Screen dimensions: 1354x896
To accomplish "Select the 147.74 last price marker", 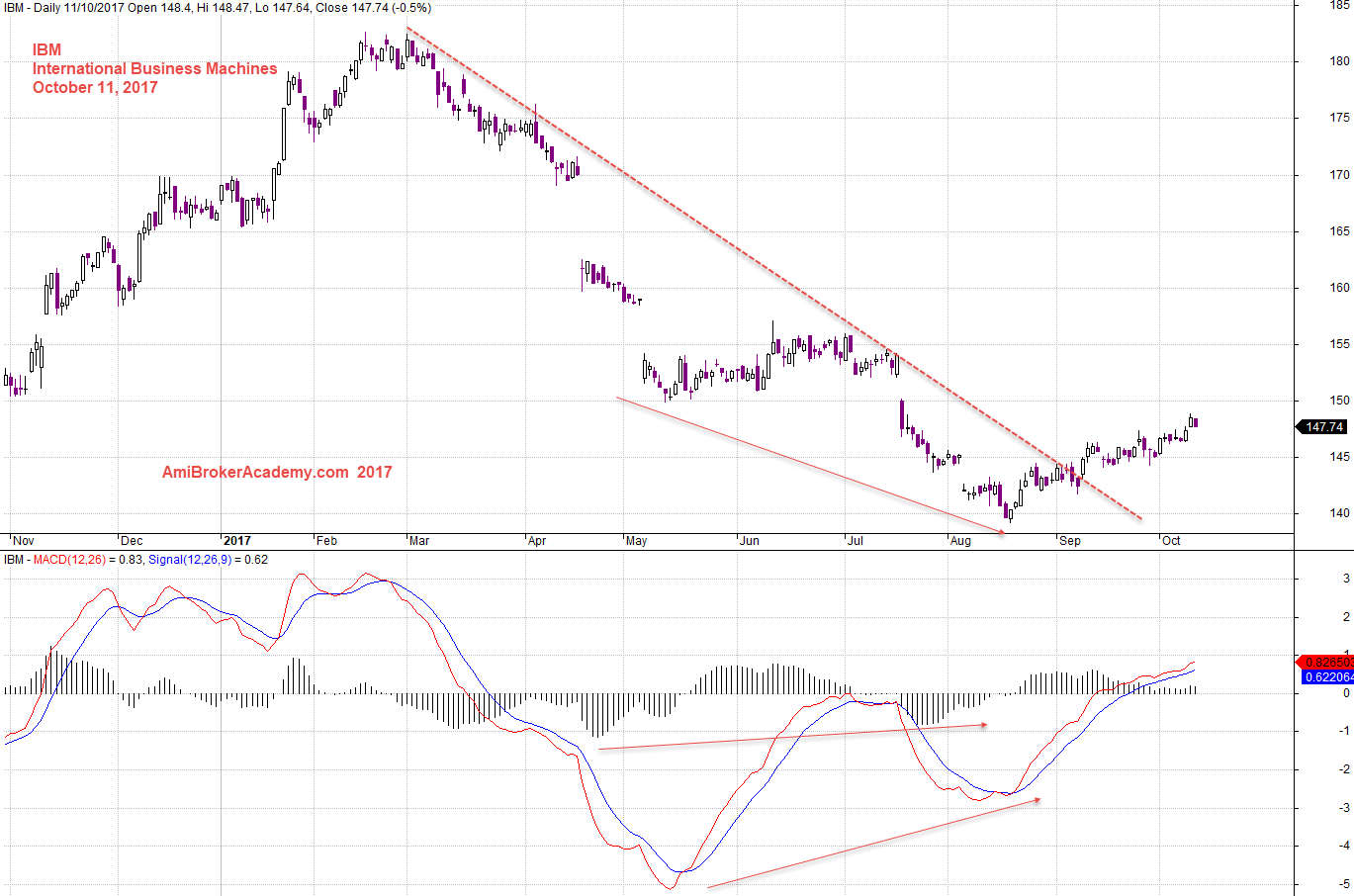I will tap(1322, 427).
